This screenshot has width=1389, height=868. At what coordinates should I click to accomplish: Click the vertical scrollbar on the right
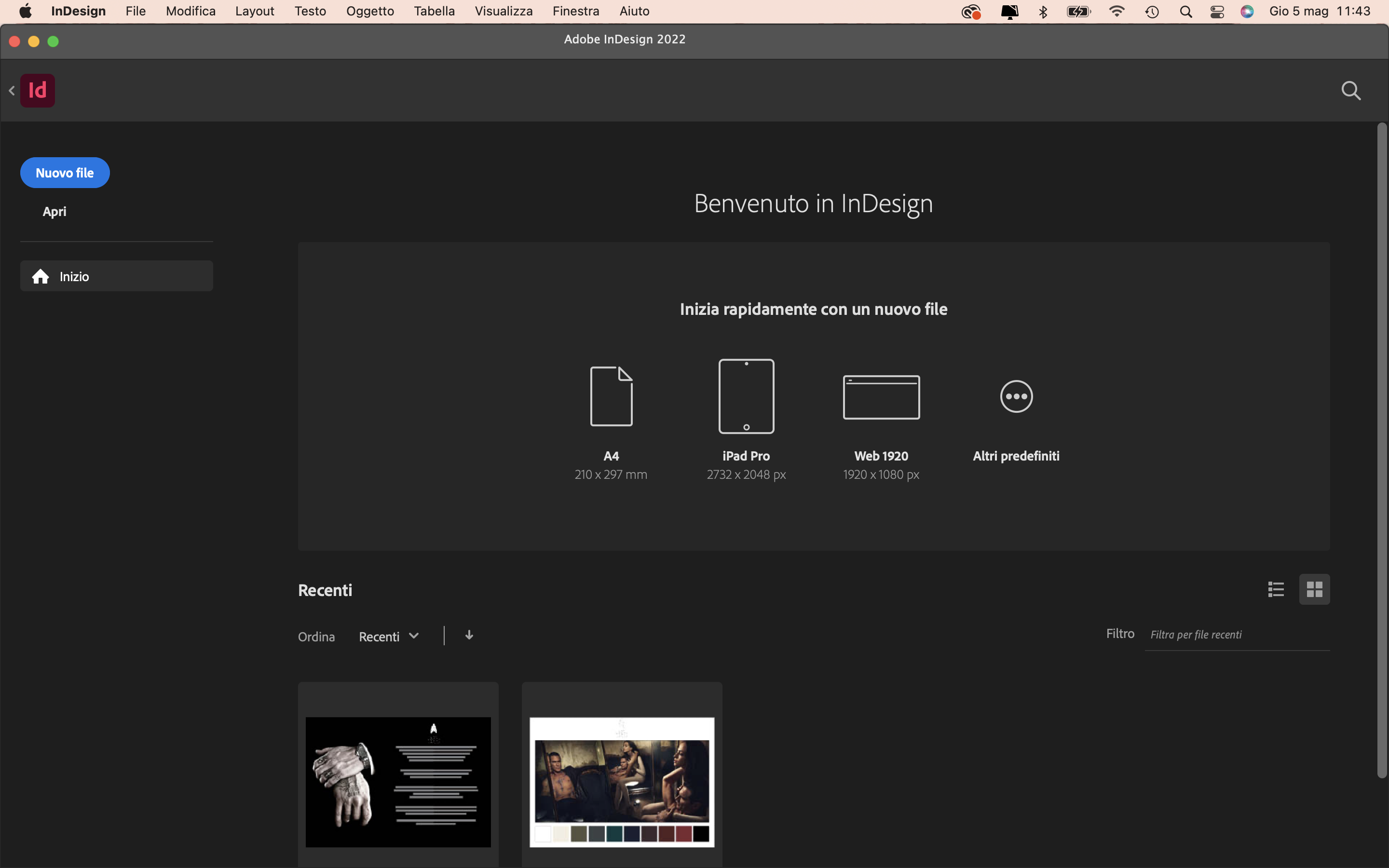pyautogui.click(x=1382, y=451)
